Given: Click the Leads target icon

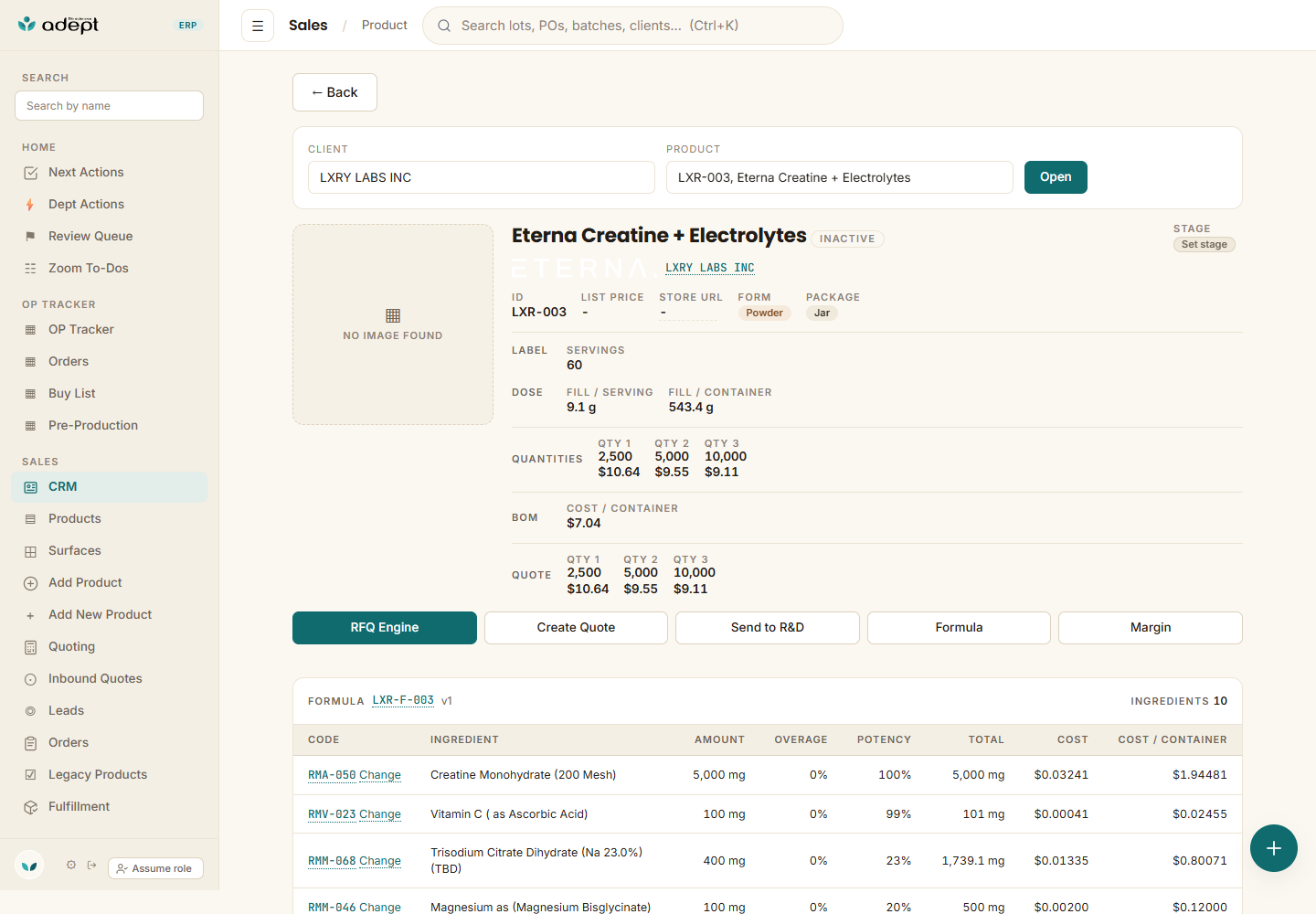Looking at the screenshot, I should coord(30,711).
